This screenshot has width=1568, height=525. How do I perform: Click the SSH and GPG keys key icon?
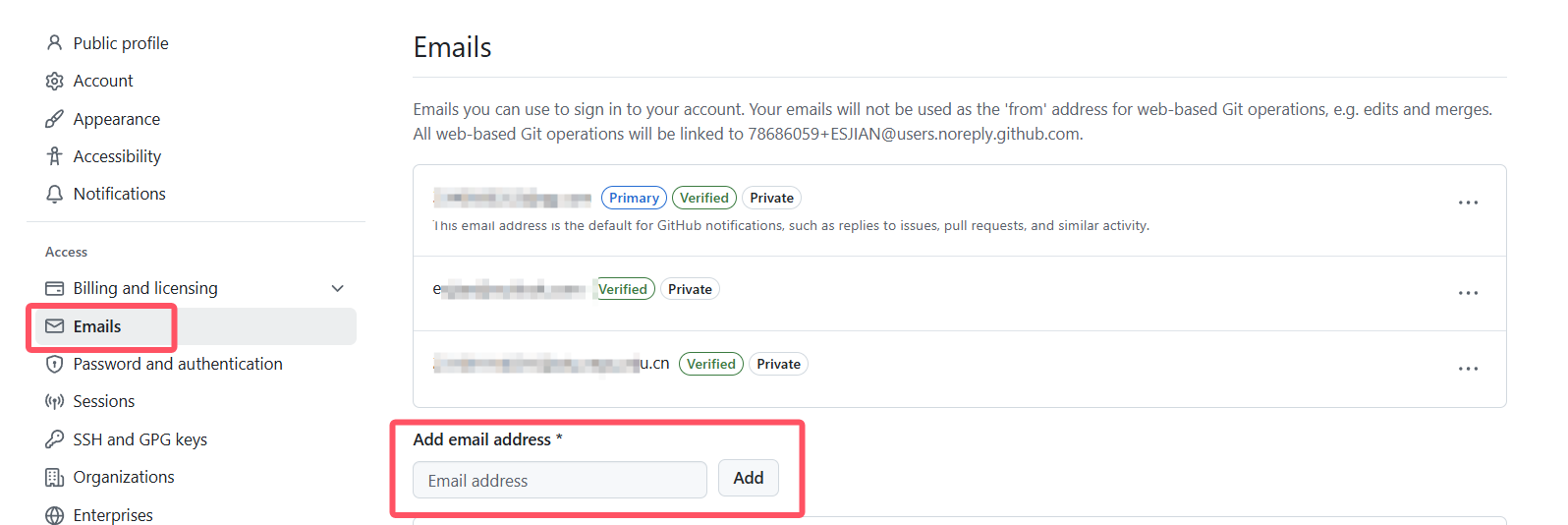[x=55, y=439]
